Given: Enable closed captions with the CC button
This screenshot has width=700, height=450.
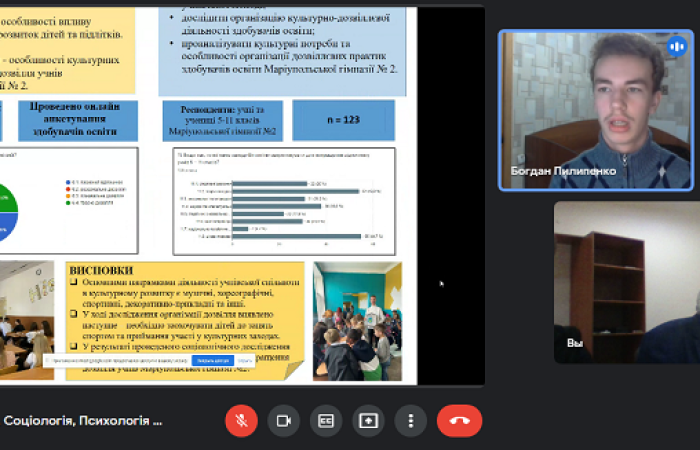Looking at the screenshot, I should pos(326,420).
